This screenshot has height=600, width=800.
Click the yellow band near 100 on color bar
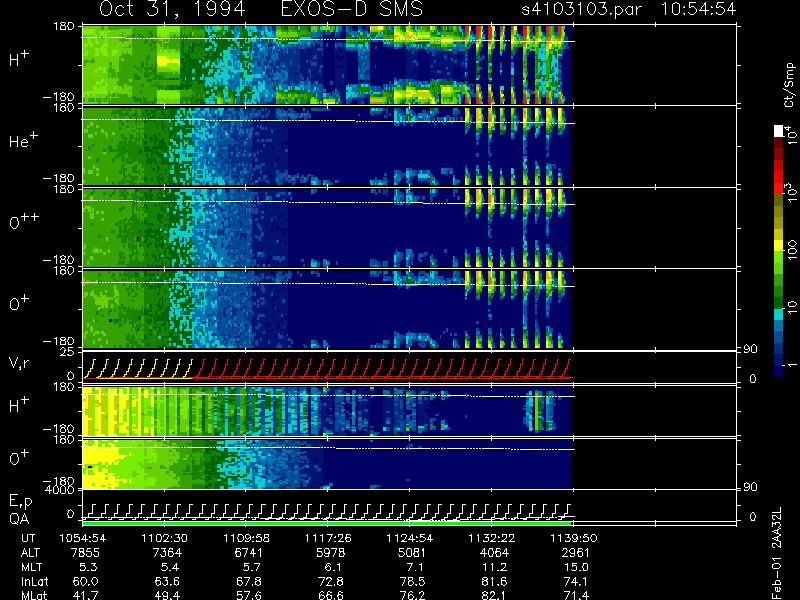[779, 246]
